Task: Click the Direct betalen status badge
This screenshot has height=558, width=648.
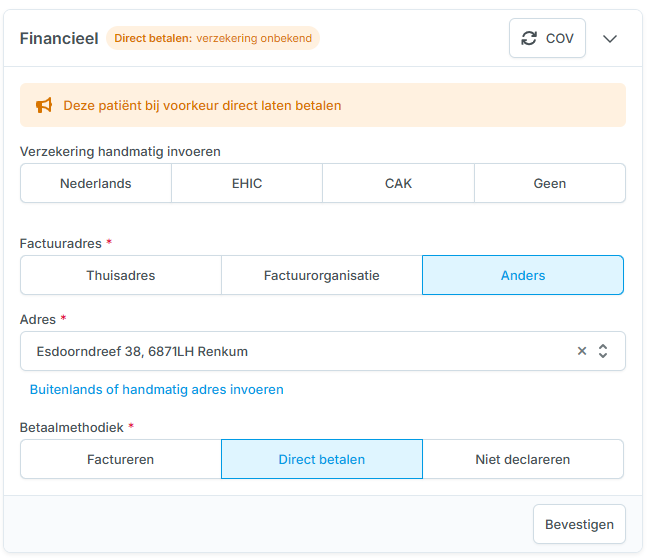Action: pyautogui.click(x=213, y=39)
